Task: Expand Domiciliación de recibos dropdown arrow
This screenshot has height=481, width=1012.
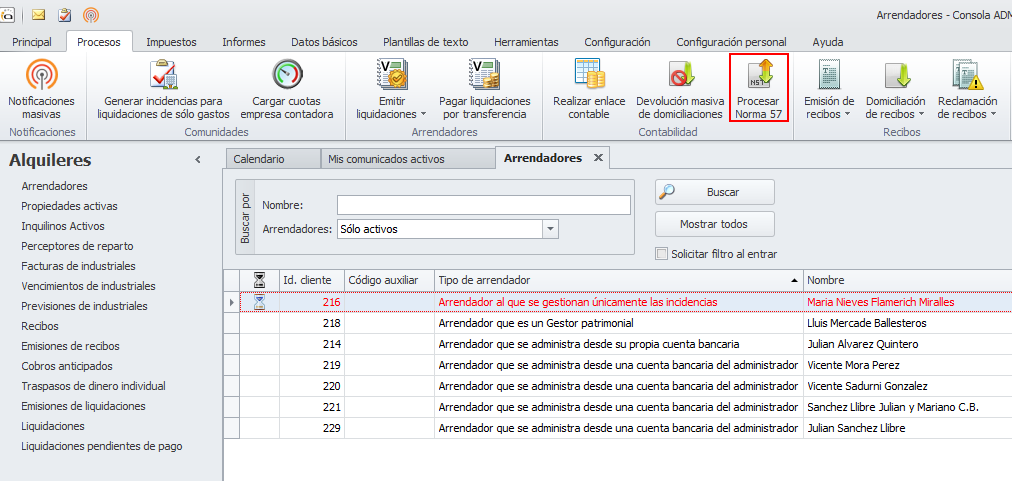Action: [922, 114]
